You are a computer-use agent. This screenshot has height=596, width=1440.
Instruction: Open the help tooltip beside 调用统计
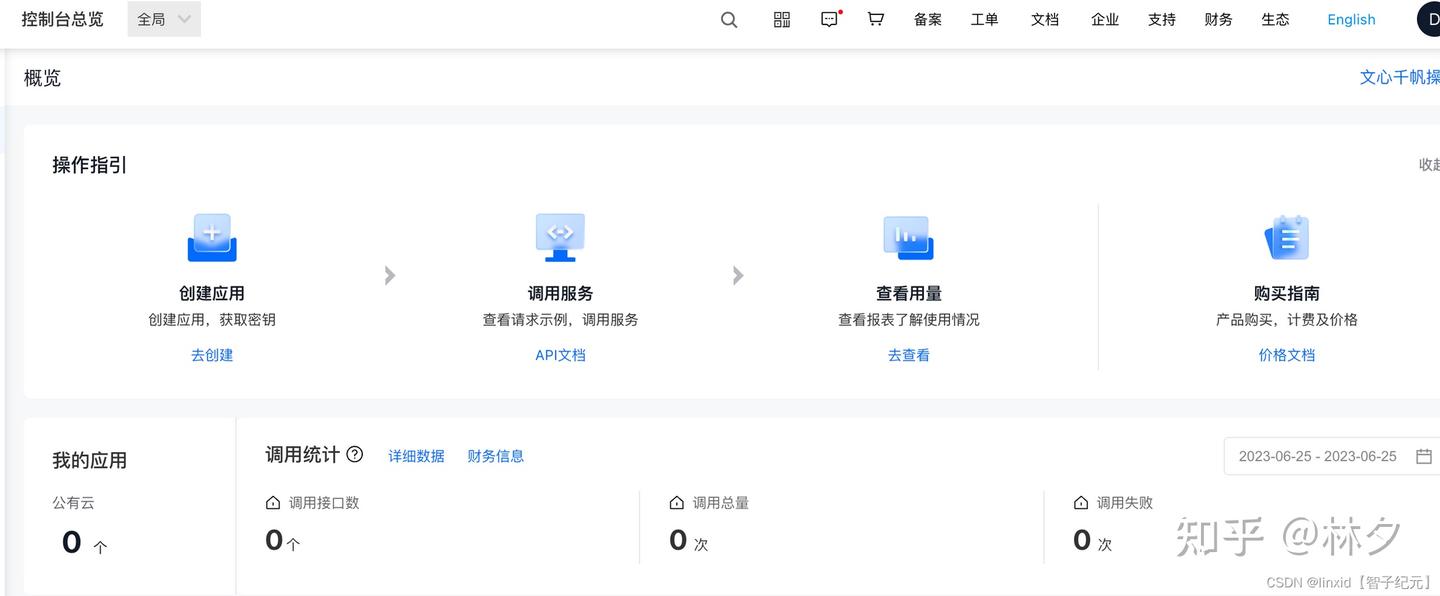(355, 455)
